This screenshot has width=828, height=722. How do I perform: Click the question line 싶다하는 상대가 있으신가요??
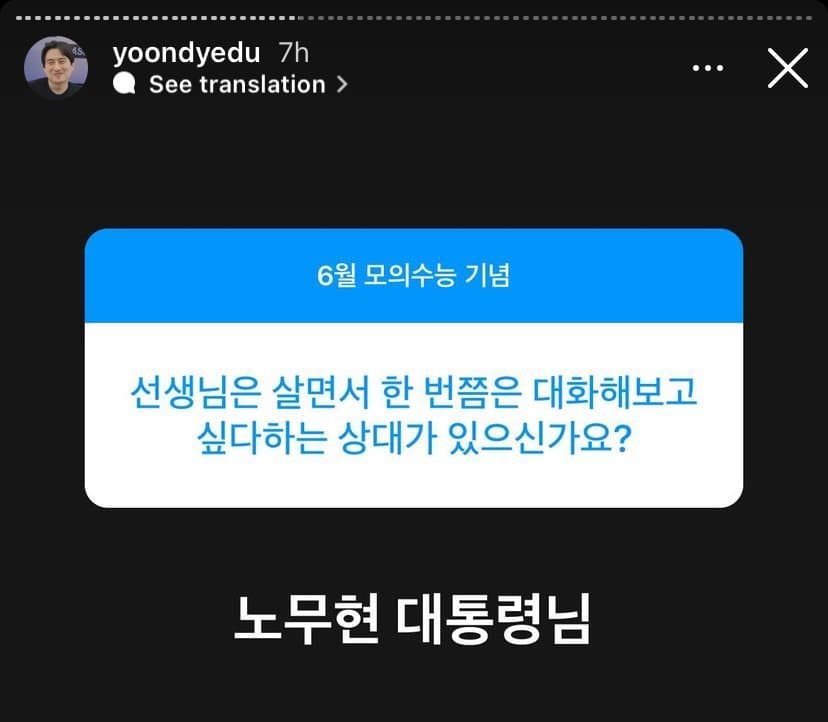413,438
